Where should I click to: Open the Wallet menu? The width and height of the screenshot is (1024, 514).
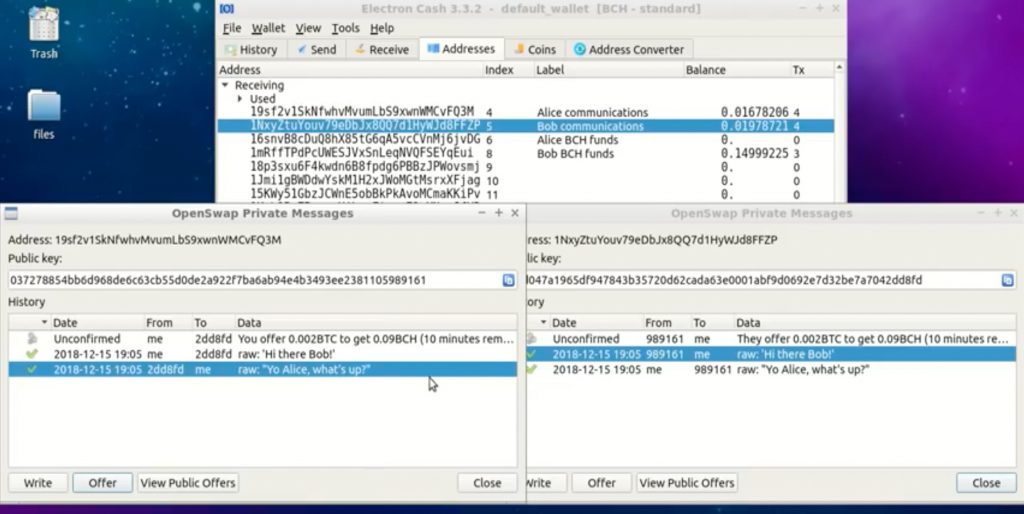coord(267,28)
